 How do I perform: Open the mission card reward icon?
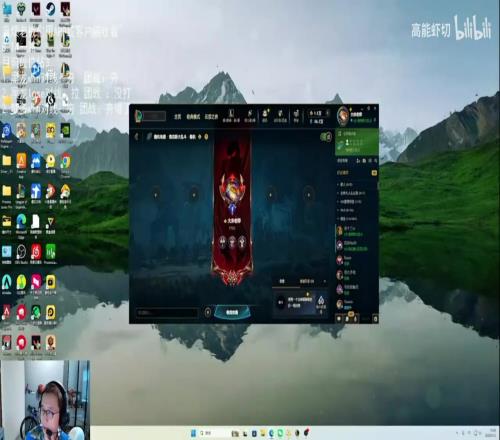321,301
